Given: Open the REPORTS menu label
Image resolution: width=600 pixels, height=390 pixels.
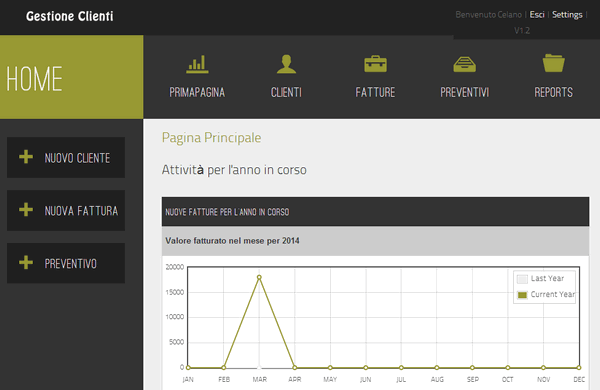Looking at the screenshot, I should click(554, 92).
